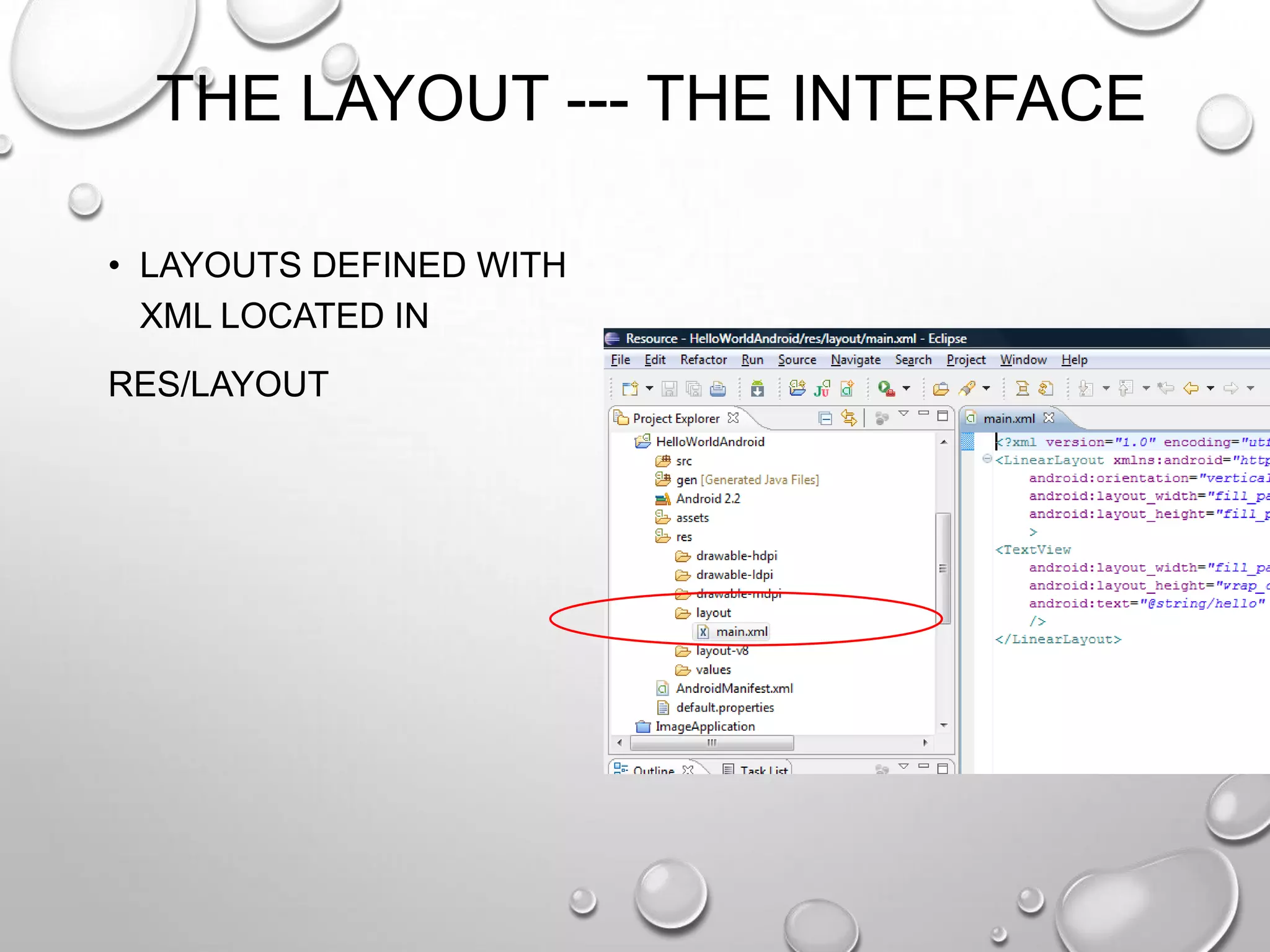Open the Project menu
Screen dimensions: 1270x952
[966, 360]
